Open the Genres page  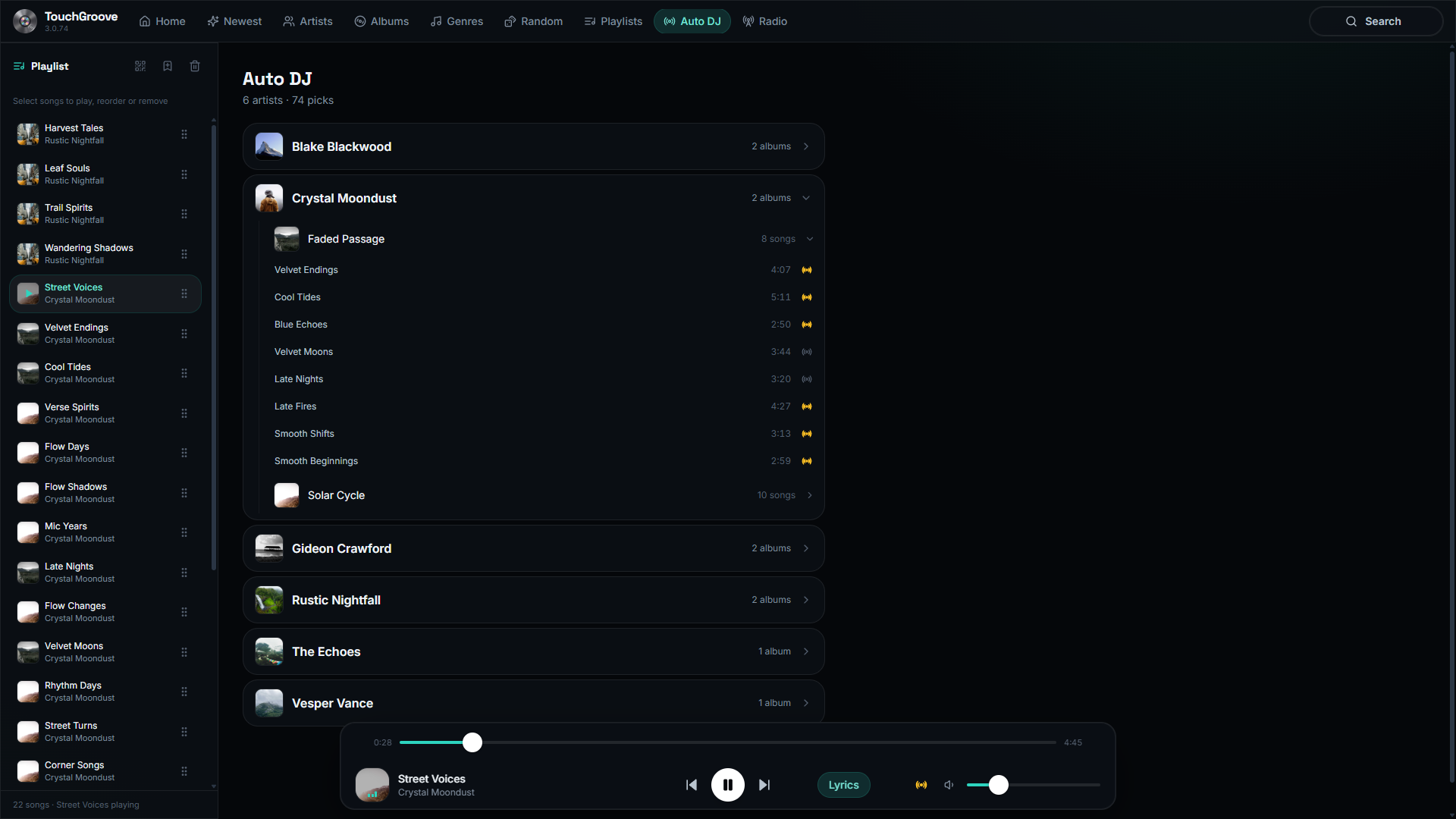tap(457, 21)
